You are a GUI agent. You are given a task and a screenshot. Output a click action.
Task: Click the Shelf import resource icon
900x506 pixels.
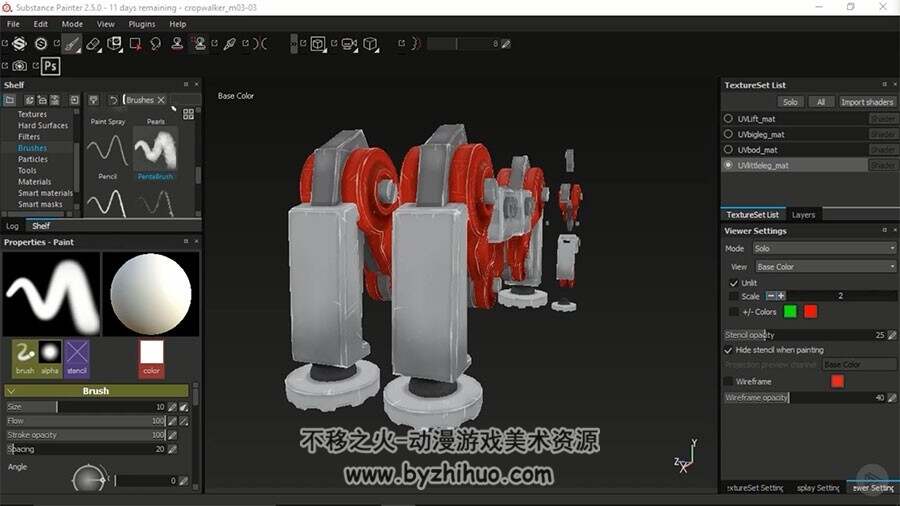point(75,100)
